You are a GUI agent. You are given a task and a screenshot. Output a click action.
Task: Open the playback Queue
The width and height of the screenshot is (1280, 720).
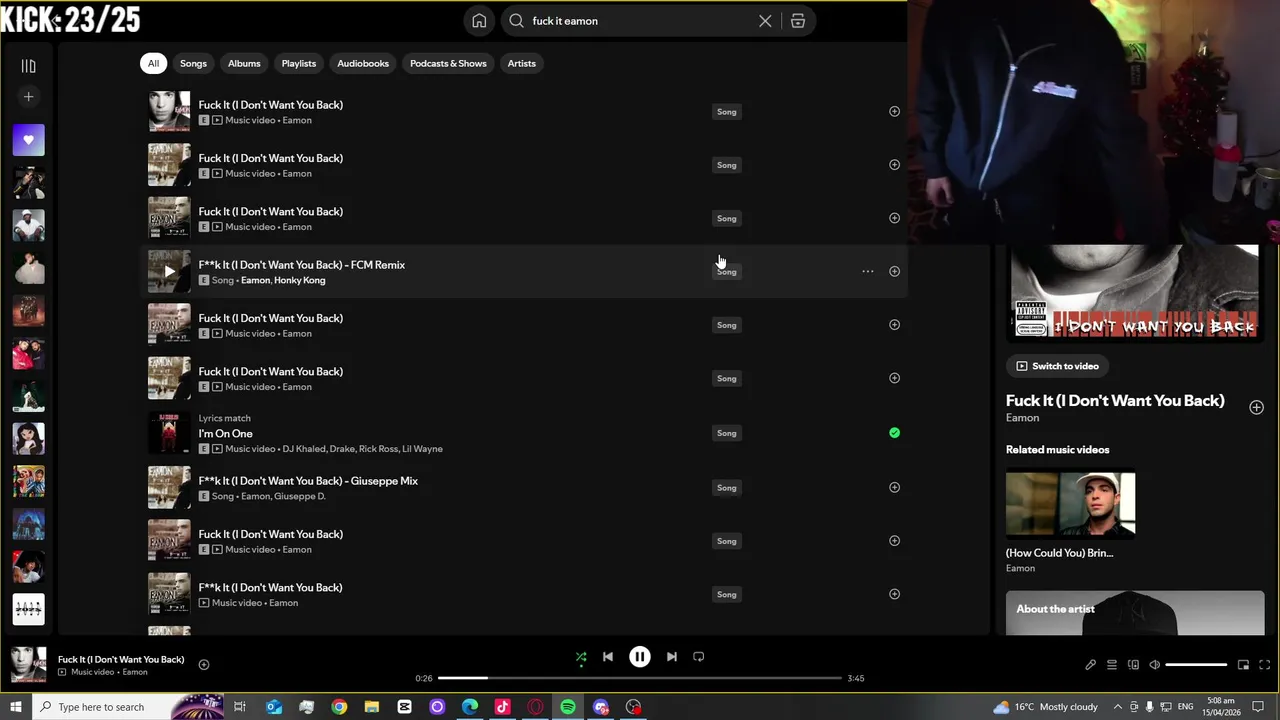pos(1112,665)
